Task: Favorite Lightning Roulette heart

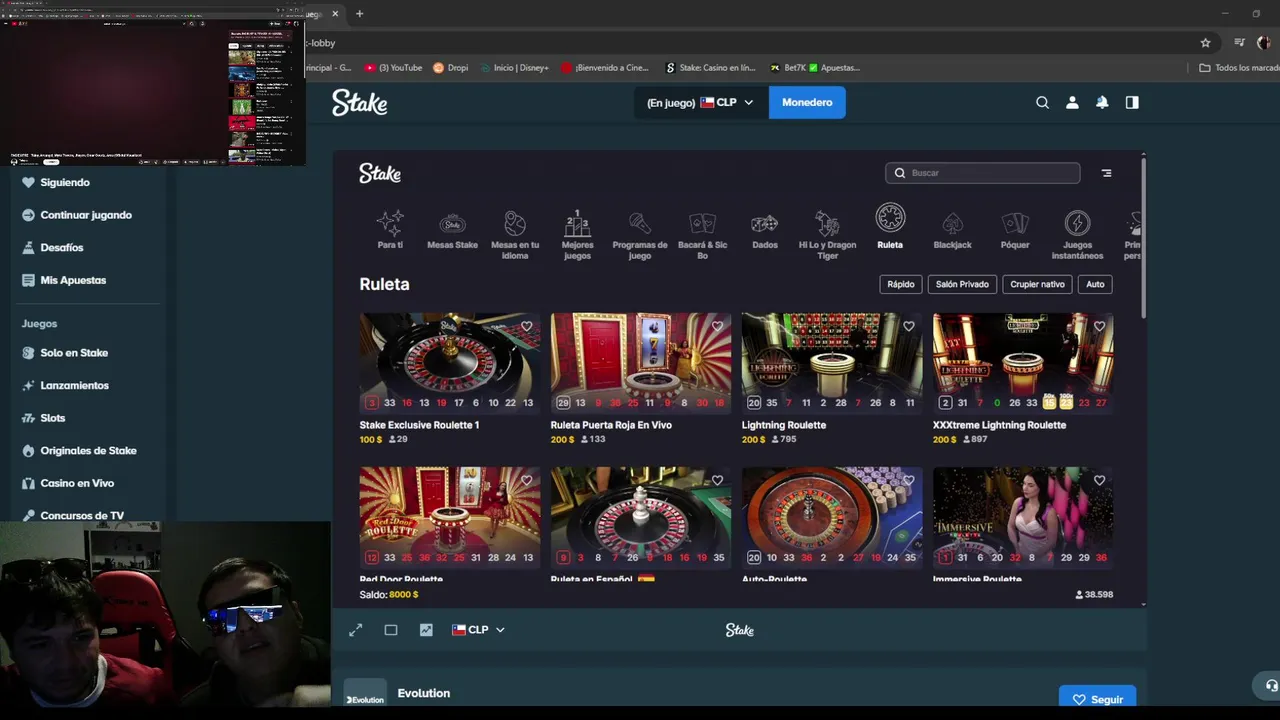Action: (x=908, y=326)
